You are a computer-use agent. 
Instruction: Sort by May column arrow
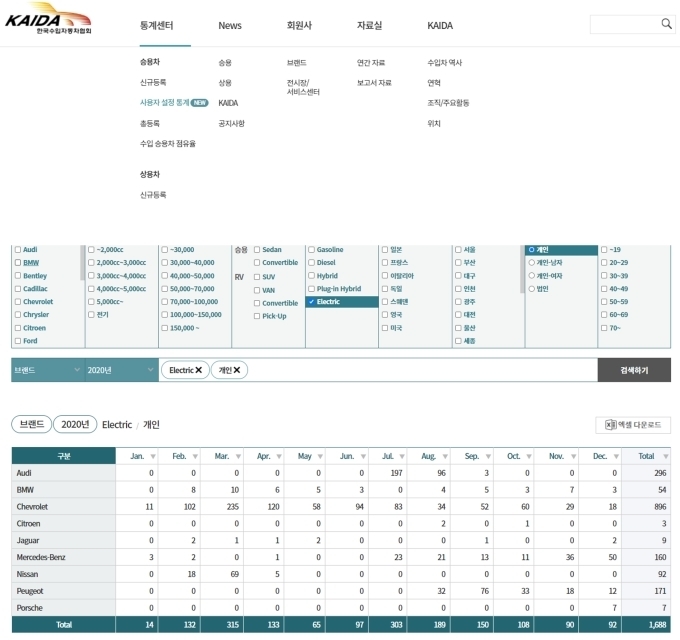[x=320, y=457]
